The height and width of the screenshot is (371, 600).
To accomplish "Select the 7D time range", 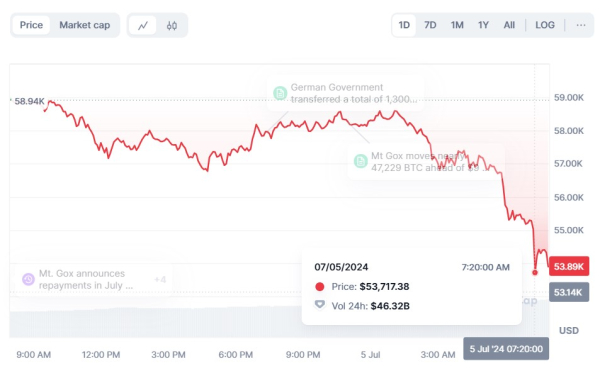I will tap(430, 25).
